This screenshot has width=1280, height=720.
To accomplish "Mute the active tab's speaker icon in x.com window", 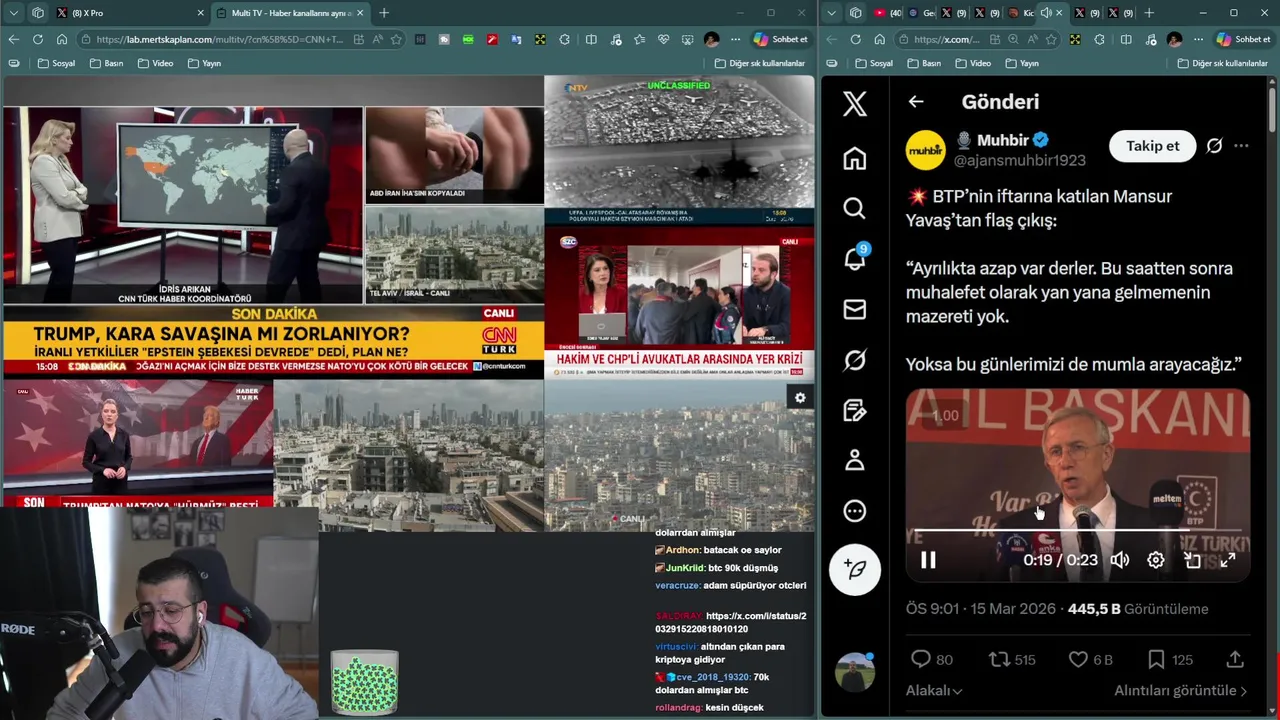I will coord(1045,13).
